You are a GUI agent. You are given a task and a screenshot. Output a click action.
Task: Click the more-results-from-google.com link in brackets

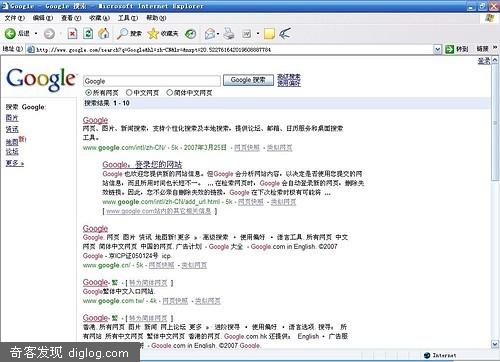[159, 211]
